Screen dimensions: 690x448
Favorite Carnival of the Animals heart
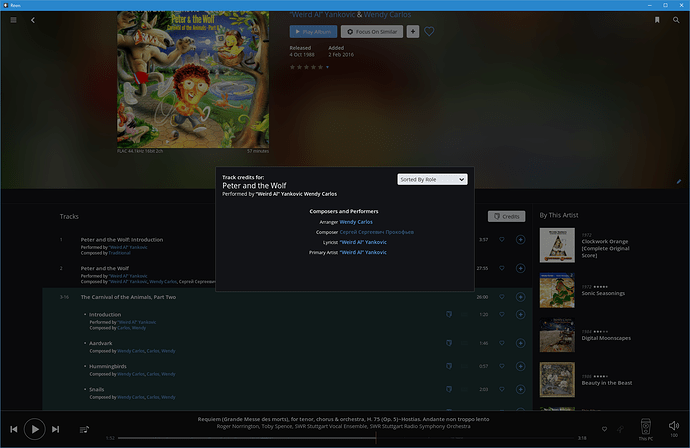click(502, 297)
